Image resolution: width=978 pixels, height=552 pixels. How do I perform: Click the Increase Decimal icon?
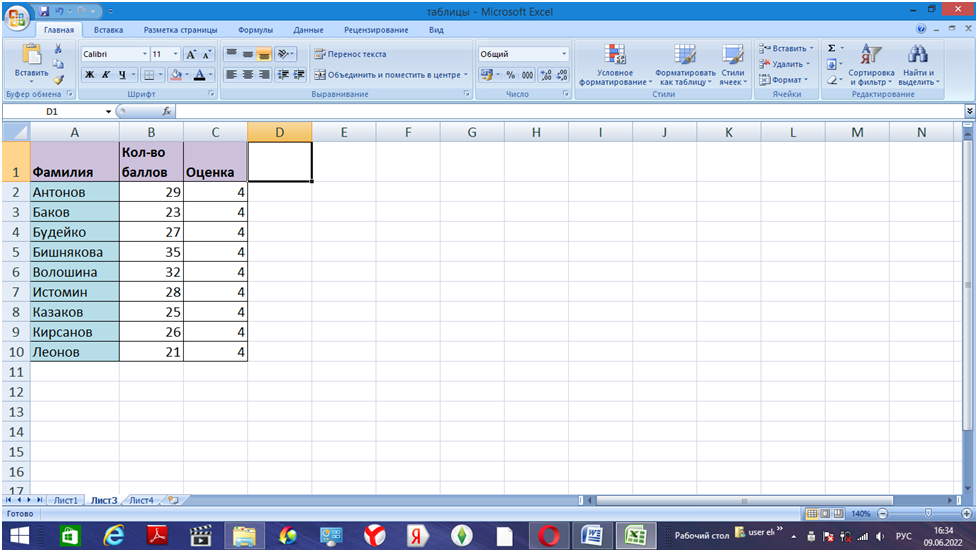tap(546, 75)
